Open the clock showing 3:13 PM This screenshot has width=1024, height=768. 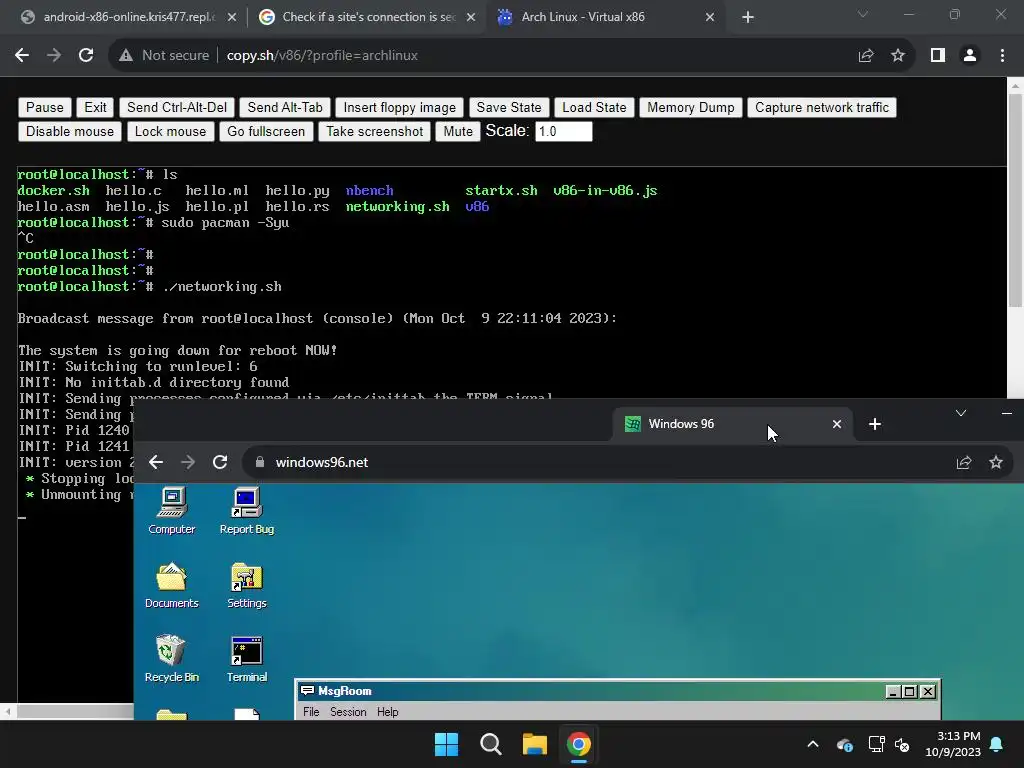click(953, 744)
